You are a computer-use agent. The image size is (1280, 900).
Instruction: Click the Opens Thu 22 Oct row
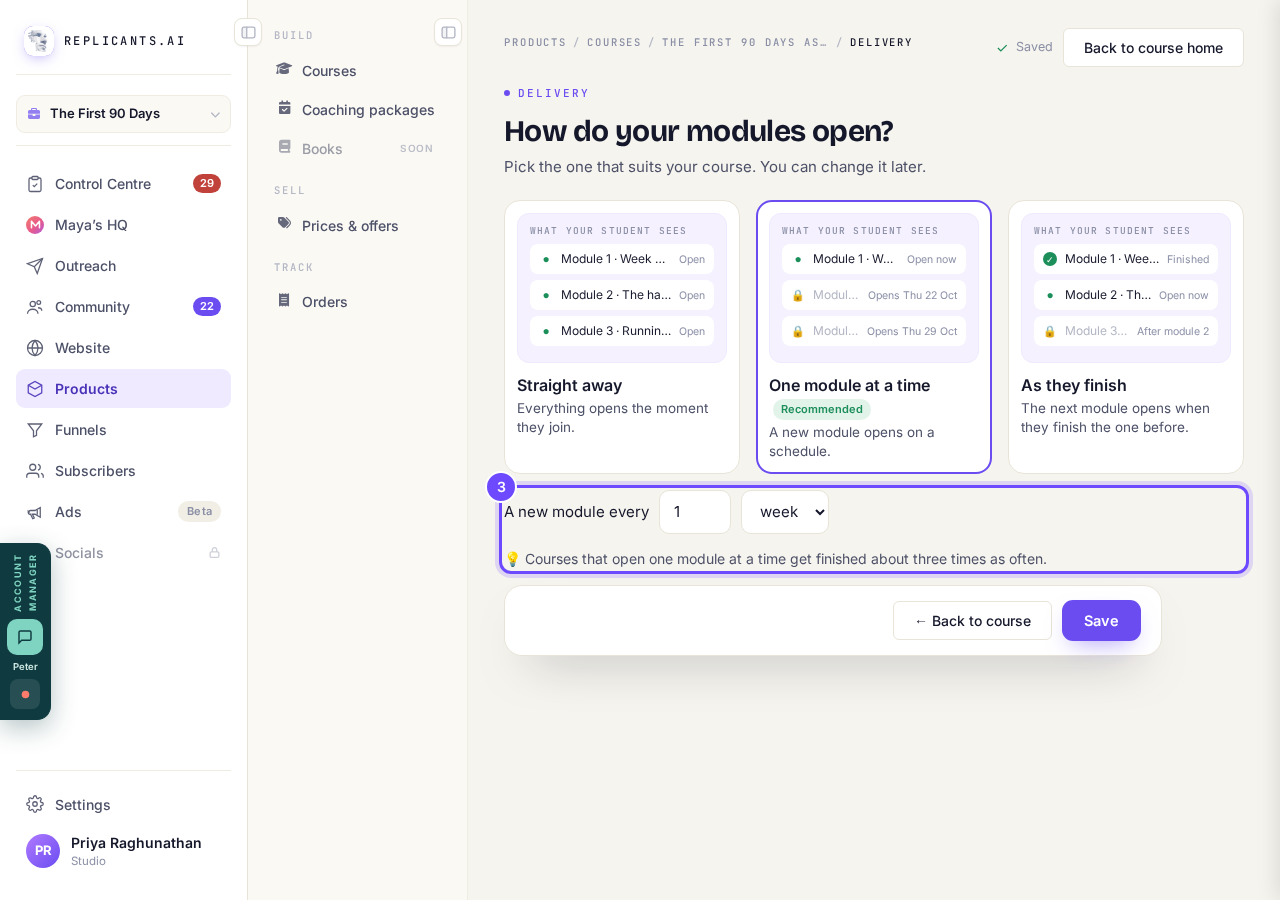[874, 295]
